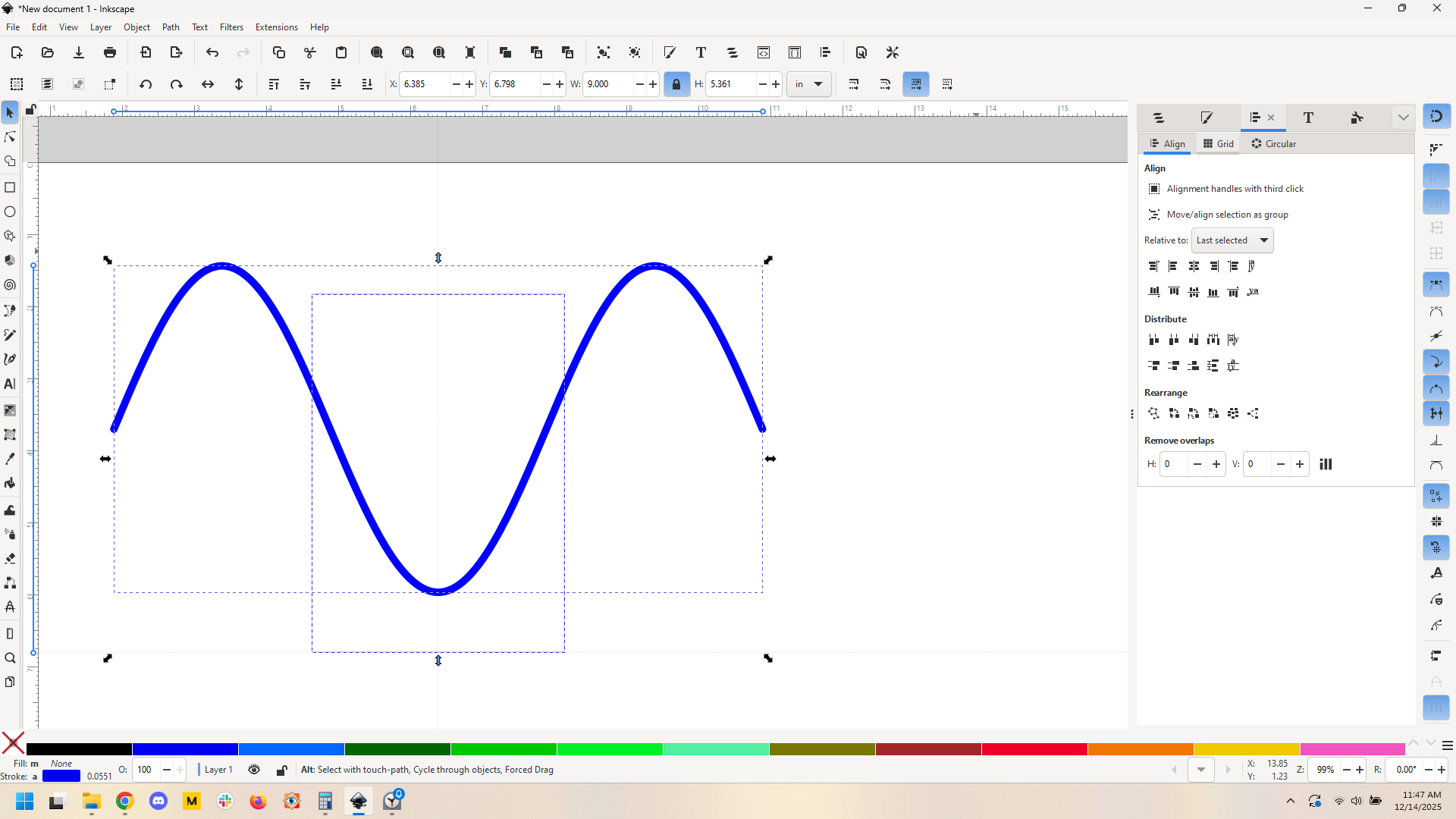Toggle Layer 1 visibility eye icon
This screenshot has height=819, width=1456.
(x=254, y=770)
